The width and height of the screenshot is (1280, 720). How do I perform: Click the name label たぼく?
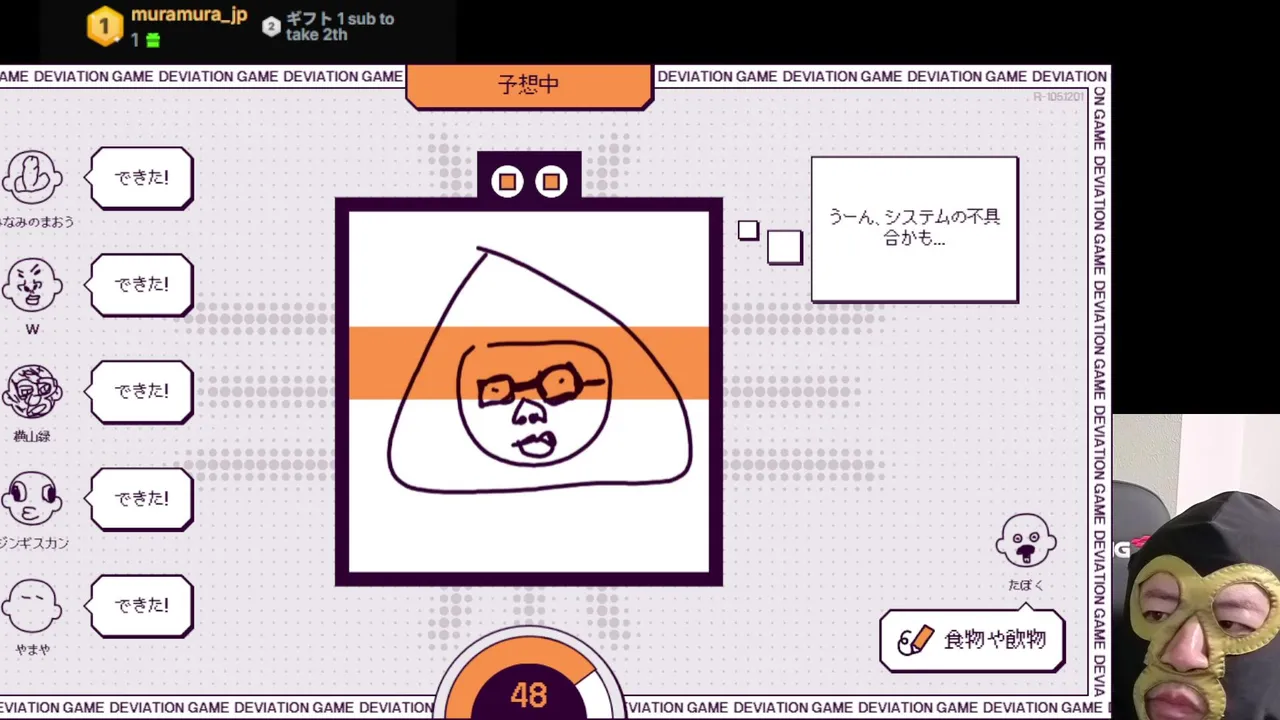pos(1025,585)
